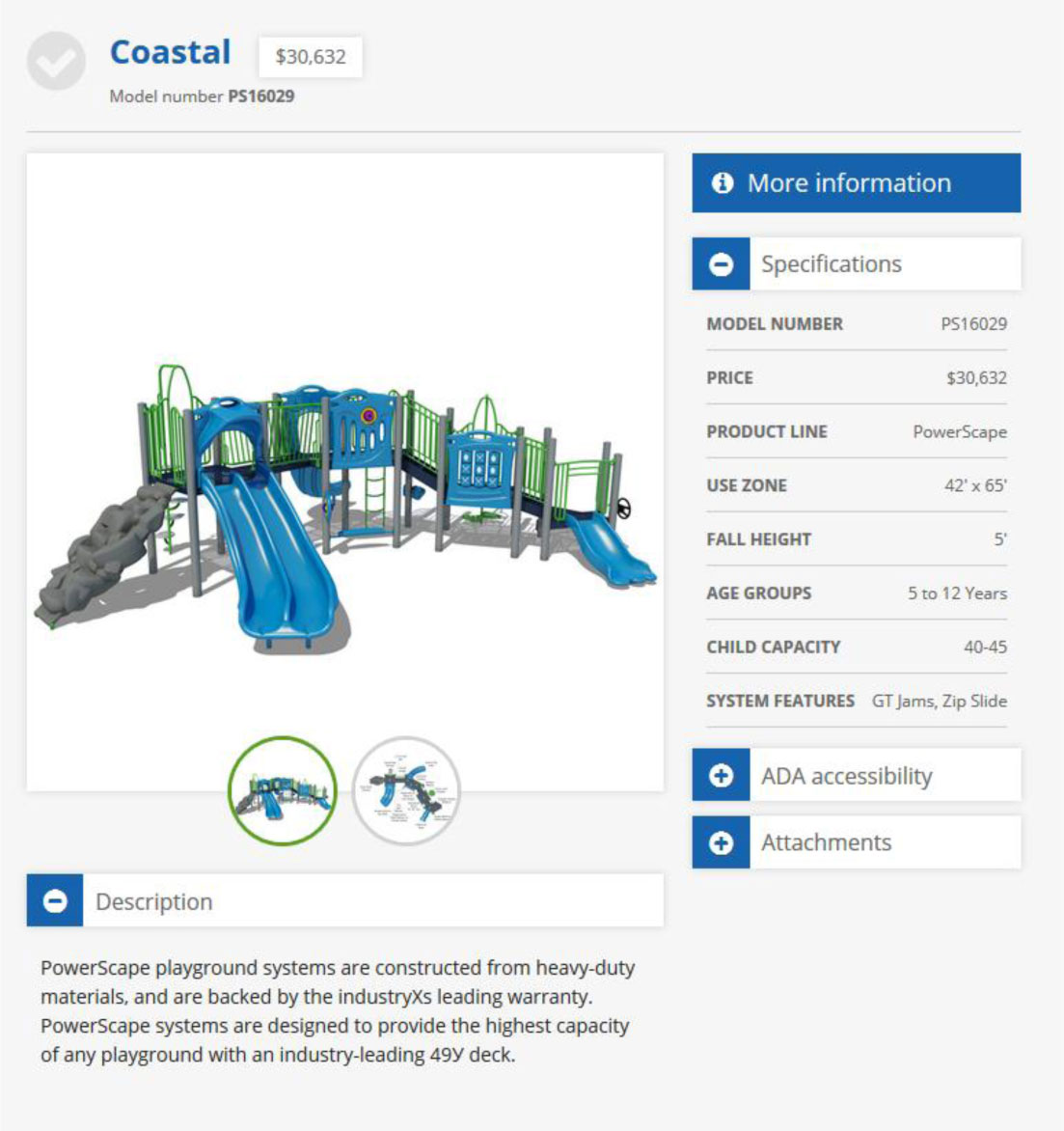Toggle the checkmark circle beside Coastal
This screenshot has height=1131, width=1064.
[56, 61]
